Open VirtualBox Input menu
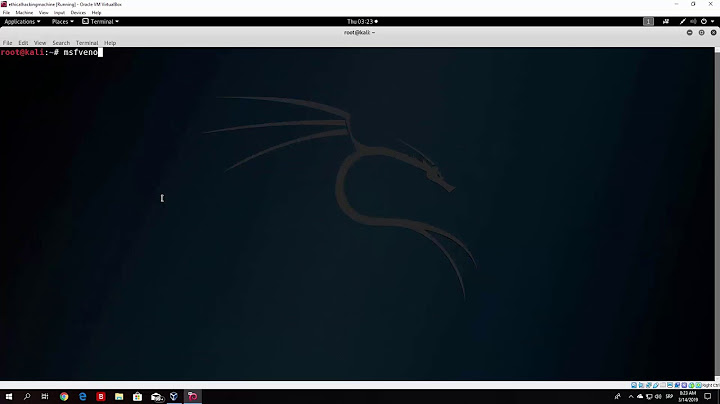The height and width of the screenshot is (404, 720). [x=59, y=13]
